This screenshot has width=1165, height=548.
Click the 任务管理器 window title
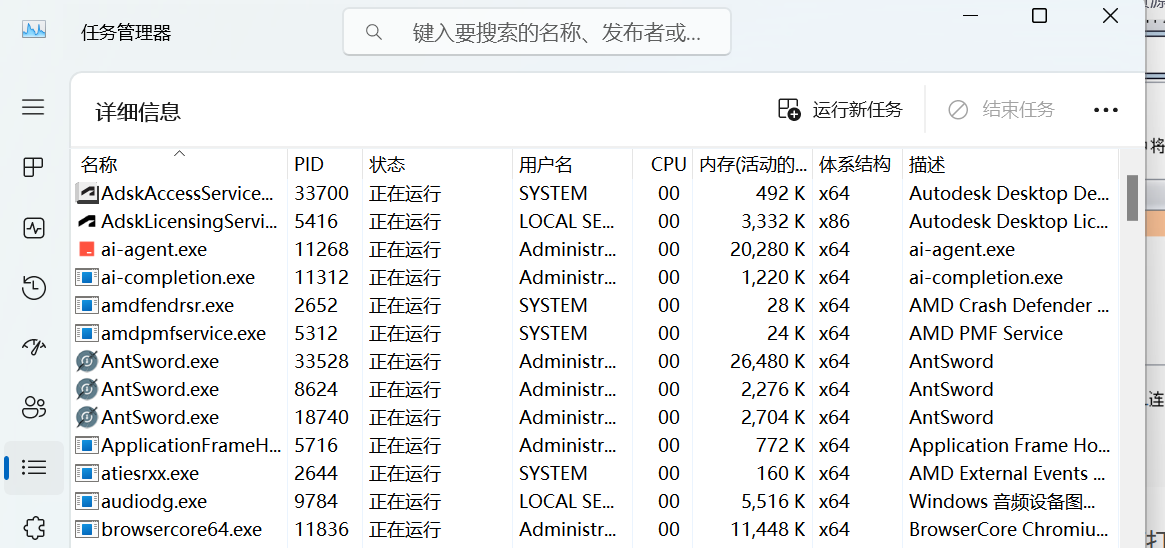coord(126,33)
